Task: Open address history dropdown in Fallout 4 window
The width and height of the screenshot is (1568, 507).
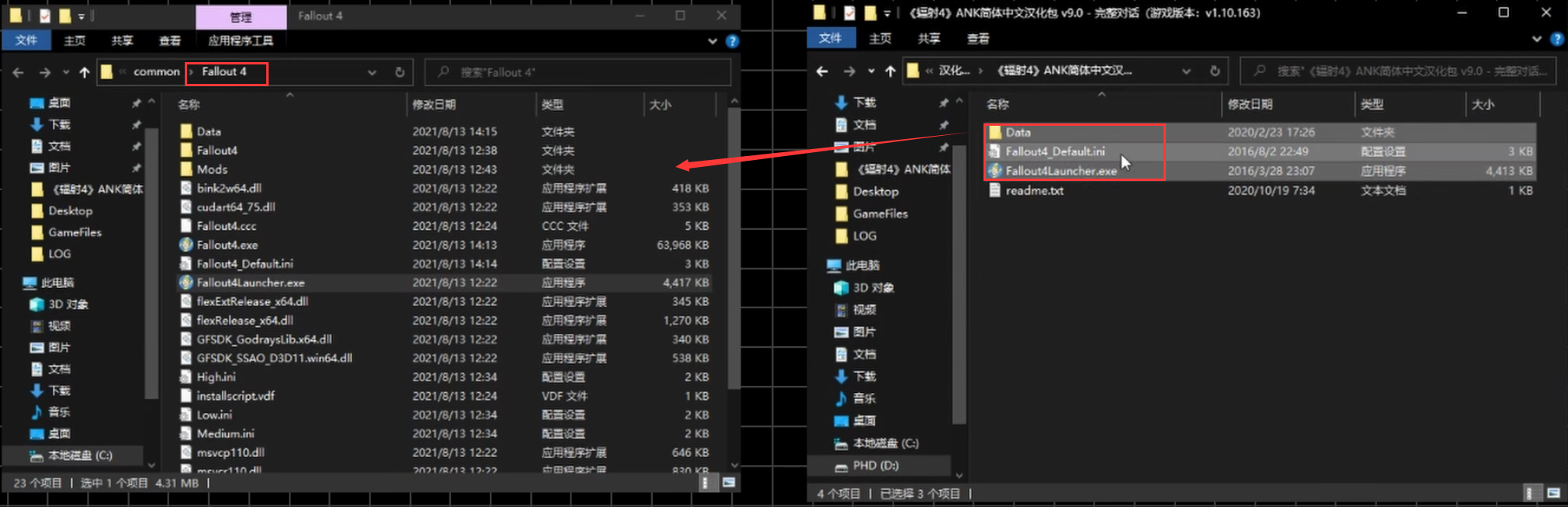Action: tap(373, 72)
